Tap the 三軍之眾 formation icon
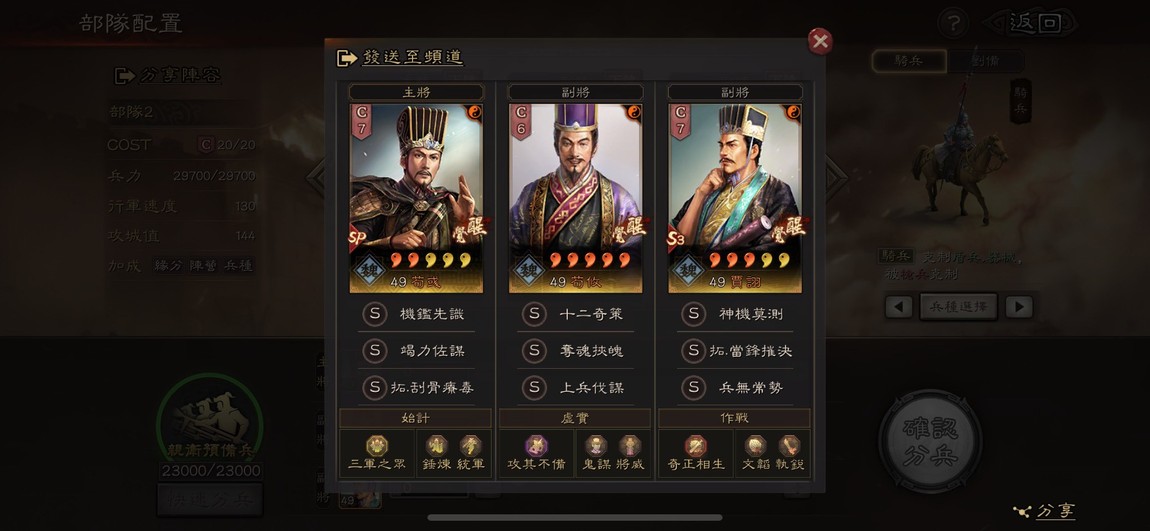1150x531 pixels. (377, 446)
